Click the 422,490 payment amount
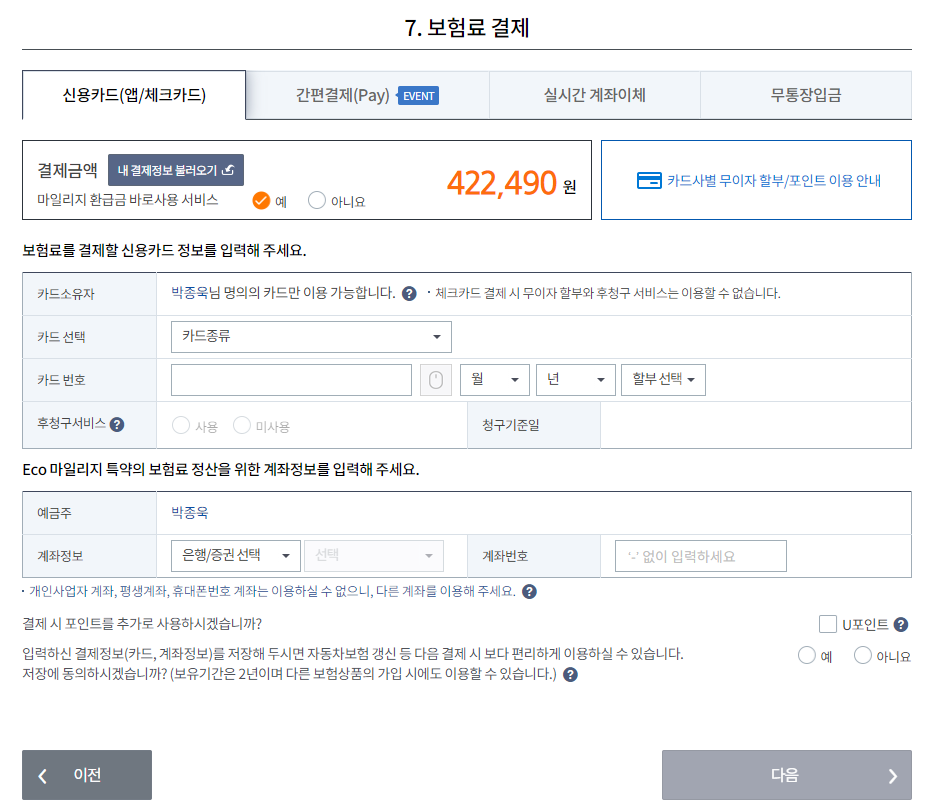933x811 pixels. pos(502,183)
